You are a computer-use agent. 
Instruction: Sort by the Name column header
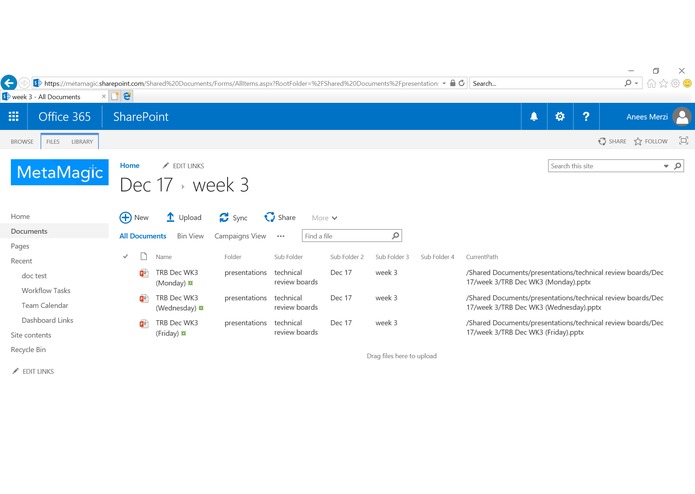pyautogui.click(x=164, y=257)
